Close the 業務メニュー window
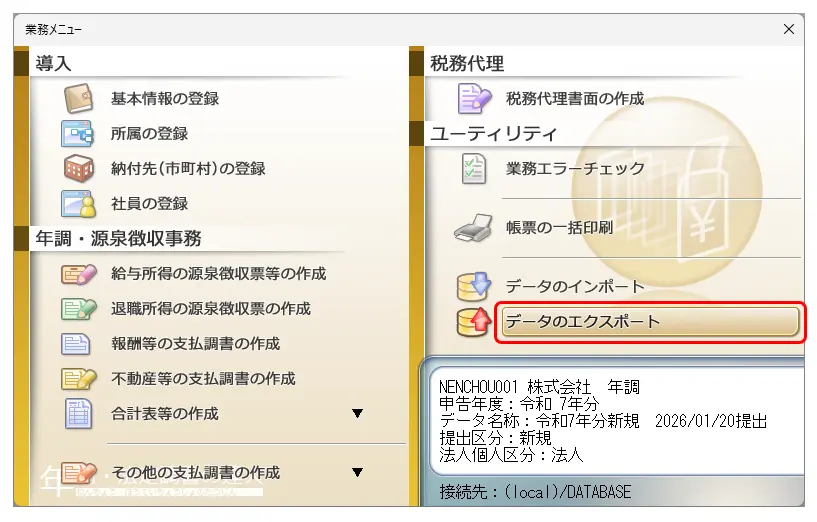 tap(789, 29)
